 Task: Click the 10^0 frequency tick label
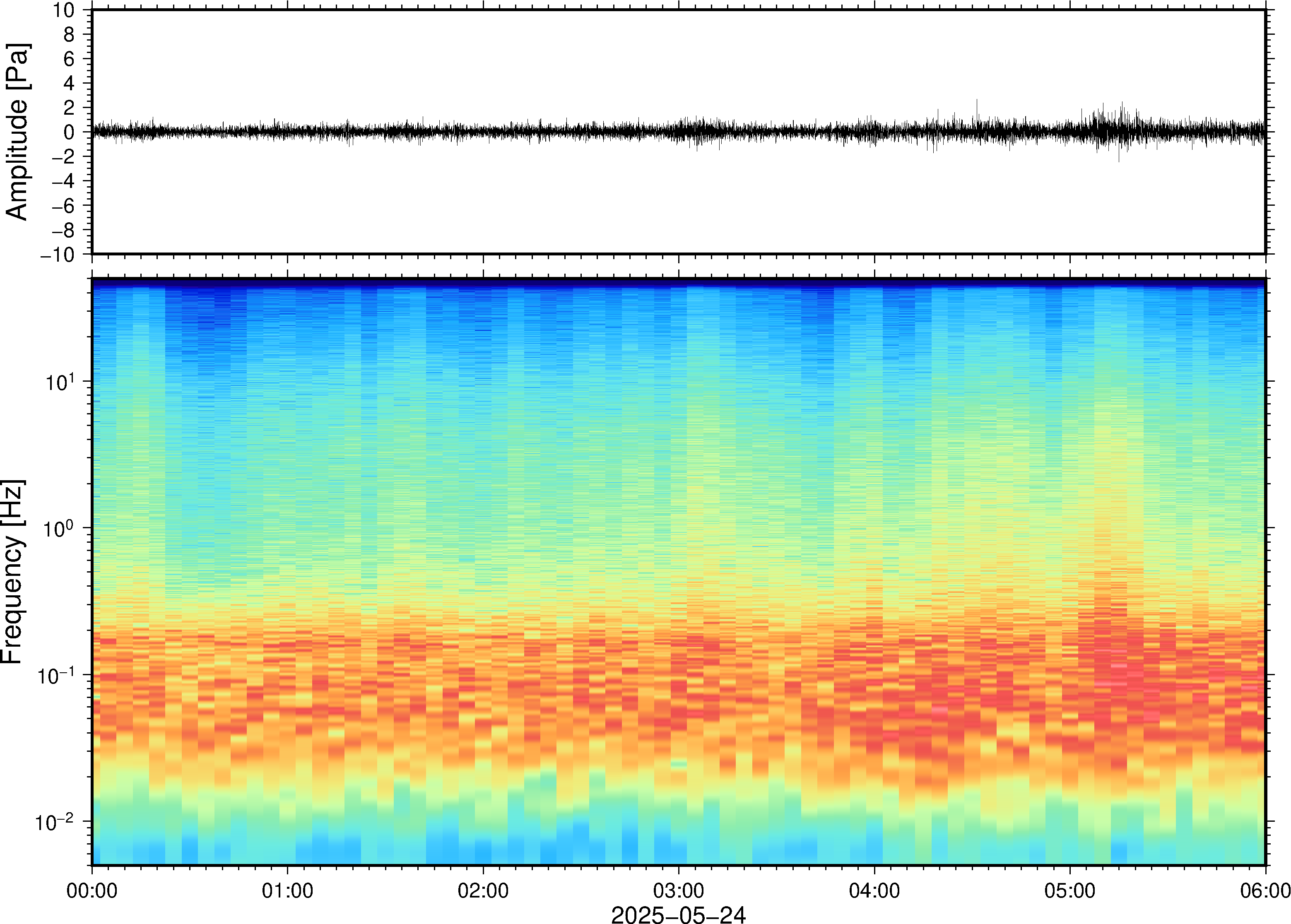(x=59, y=529)
